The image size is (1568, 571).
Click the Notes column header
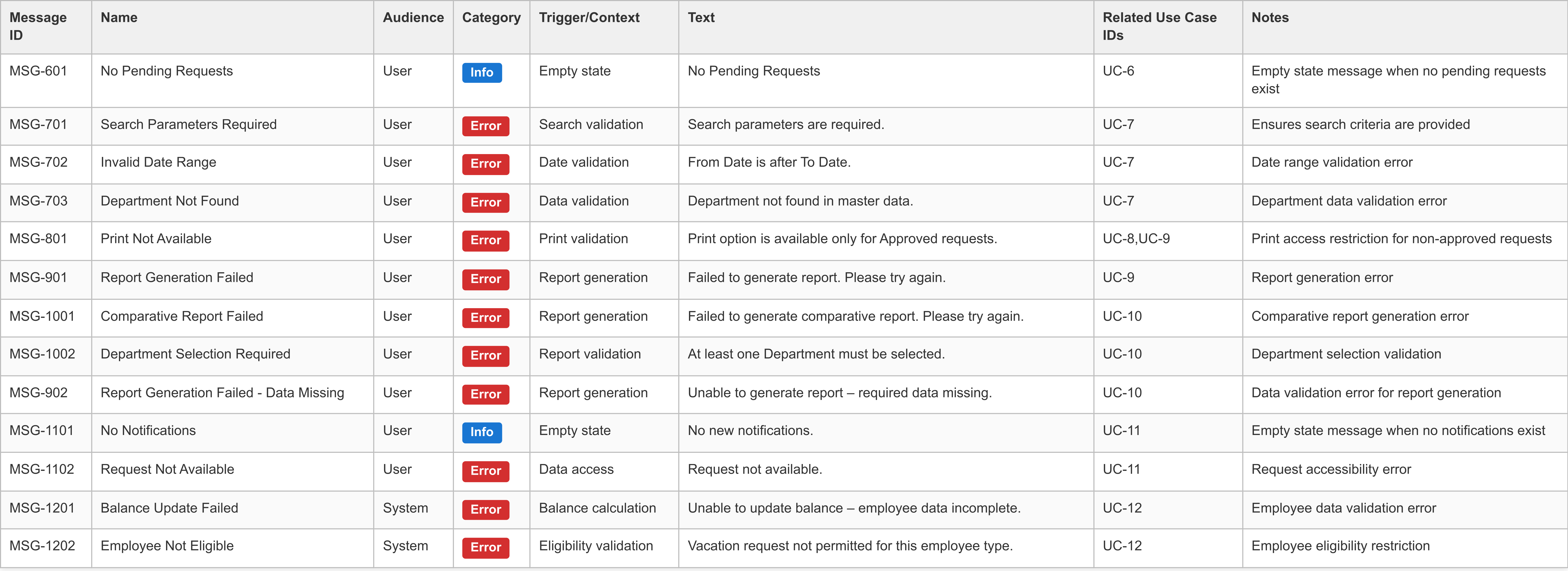pyautogui.click(x=1269, y=18)
